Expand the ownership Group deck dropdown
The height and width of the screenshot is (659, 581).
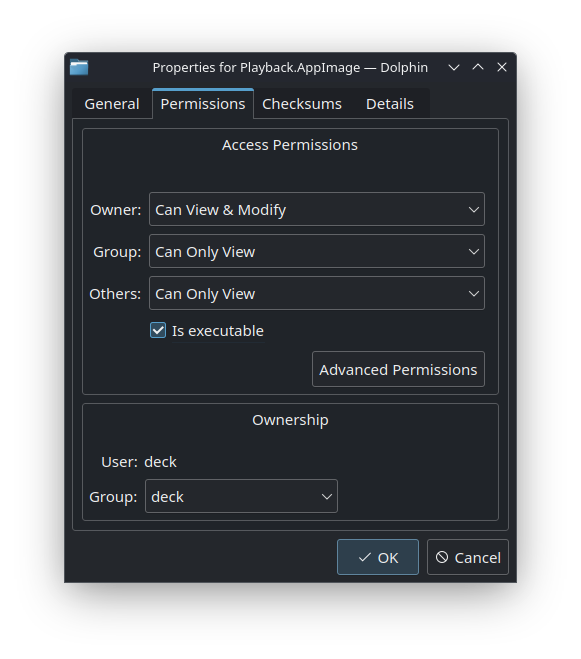click(241, 496)
